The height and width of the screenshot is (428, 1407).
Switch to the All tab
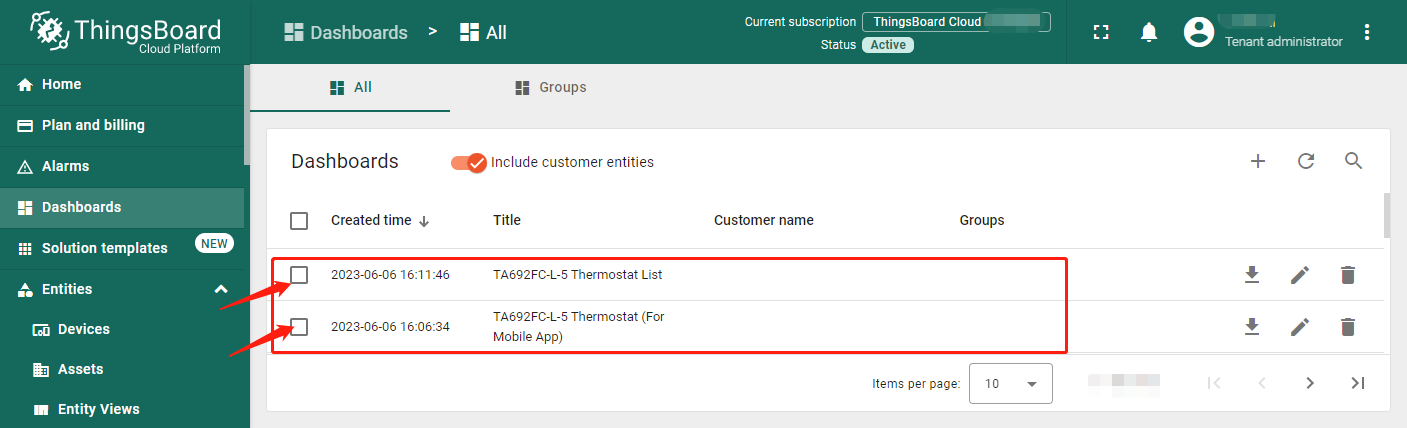[x=350, y=87]
